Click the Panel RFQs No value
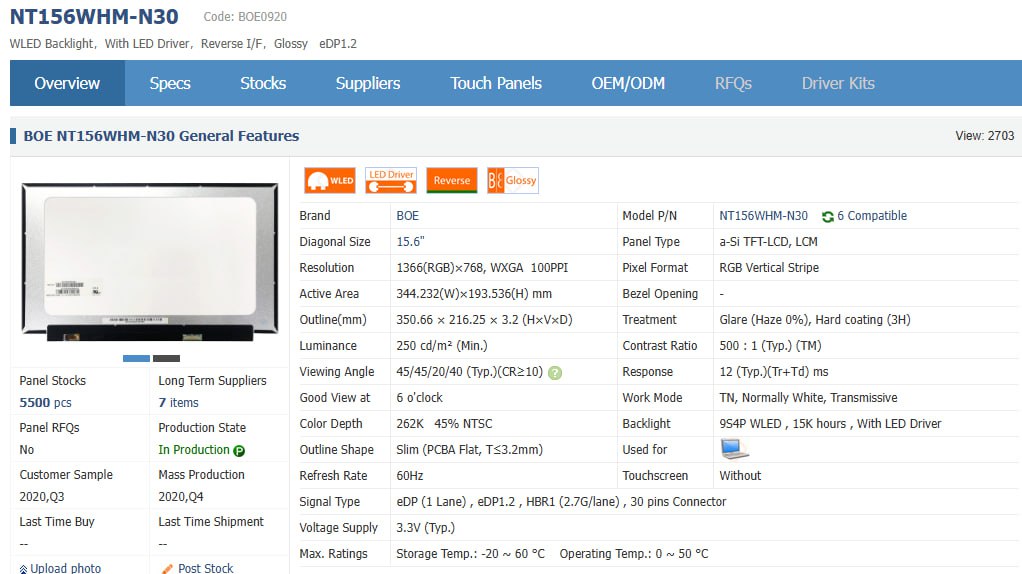This screenshot has height=574, width=1022. tap(27, 450)
